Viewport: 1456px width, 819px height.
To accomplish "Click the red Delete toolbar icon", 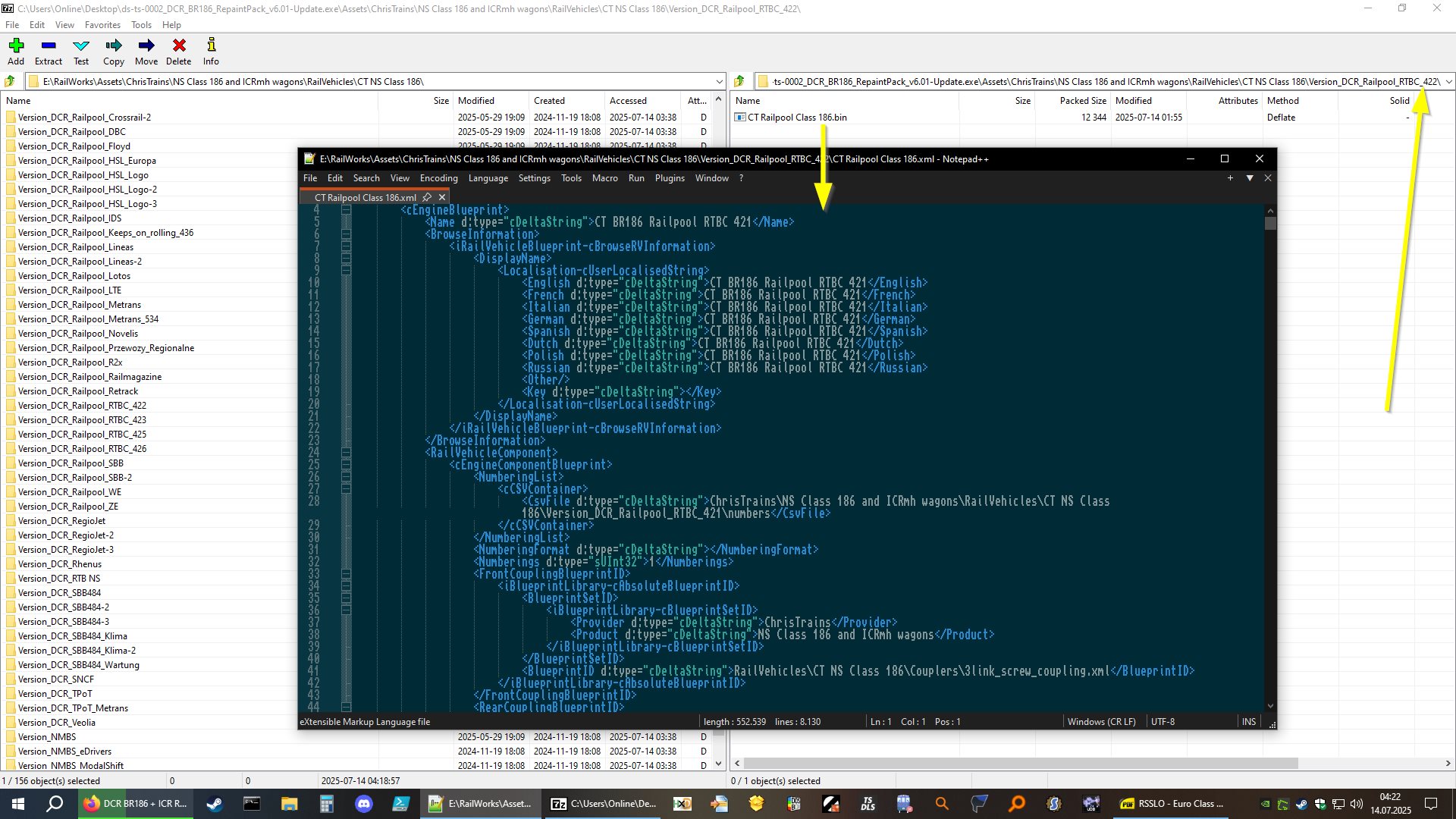I will 179,52.
